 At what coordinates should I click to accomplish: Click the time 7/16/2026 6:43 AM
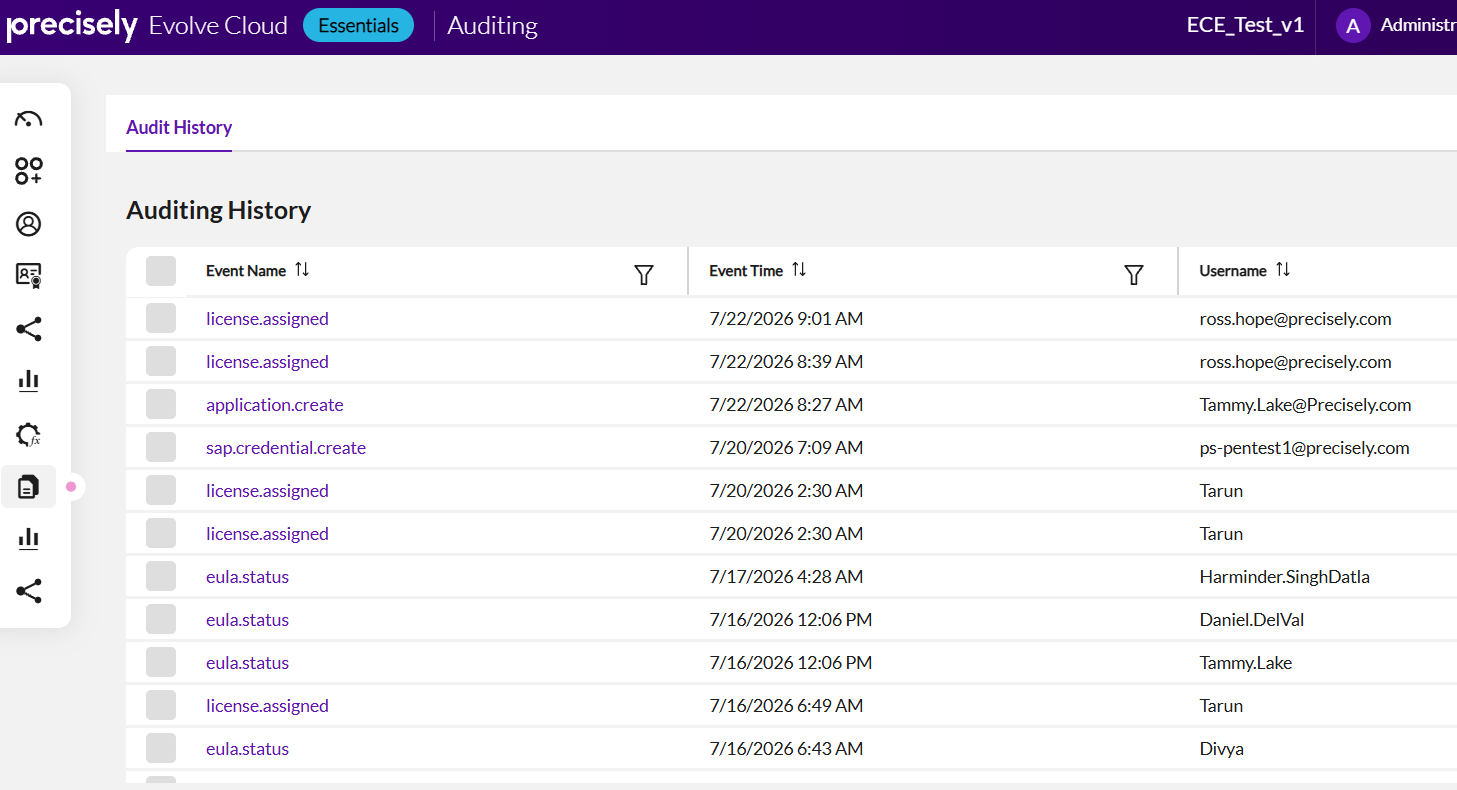pyautogui.click(x=786, y=749)
